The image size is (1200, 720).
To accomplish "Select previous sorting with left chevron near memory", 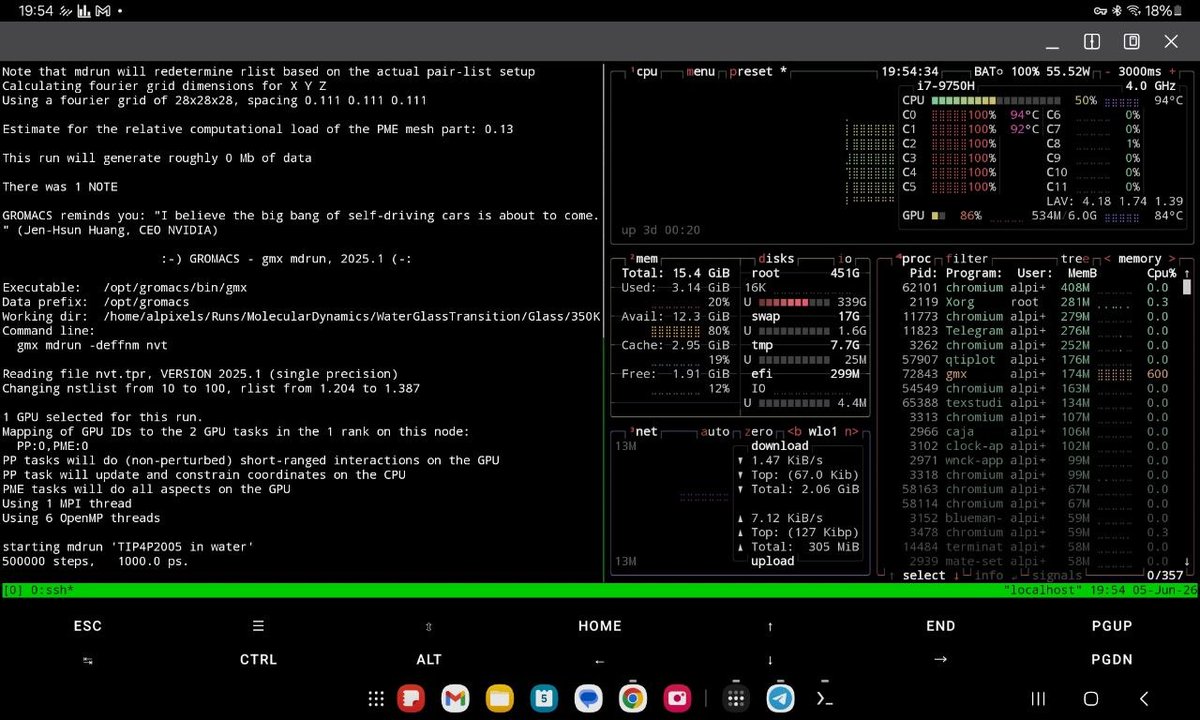I will click(1107, 259).
